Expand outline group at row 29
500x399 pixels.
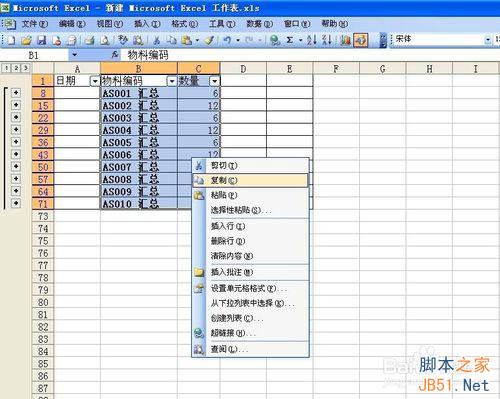point(16,130)
